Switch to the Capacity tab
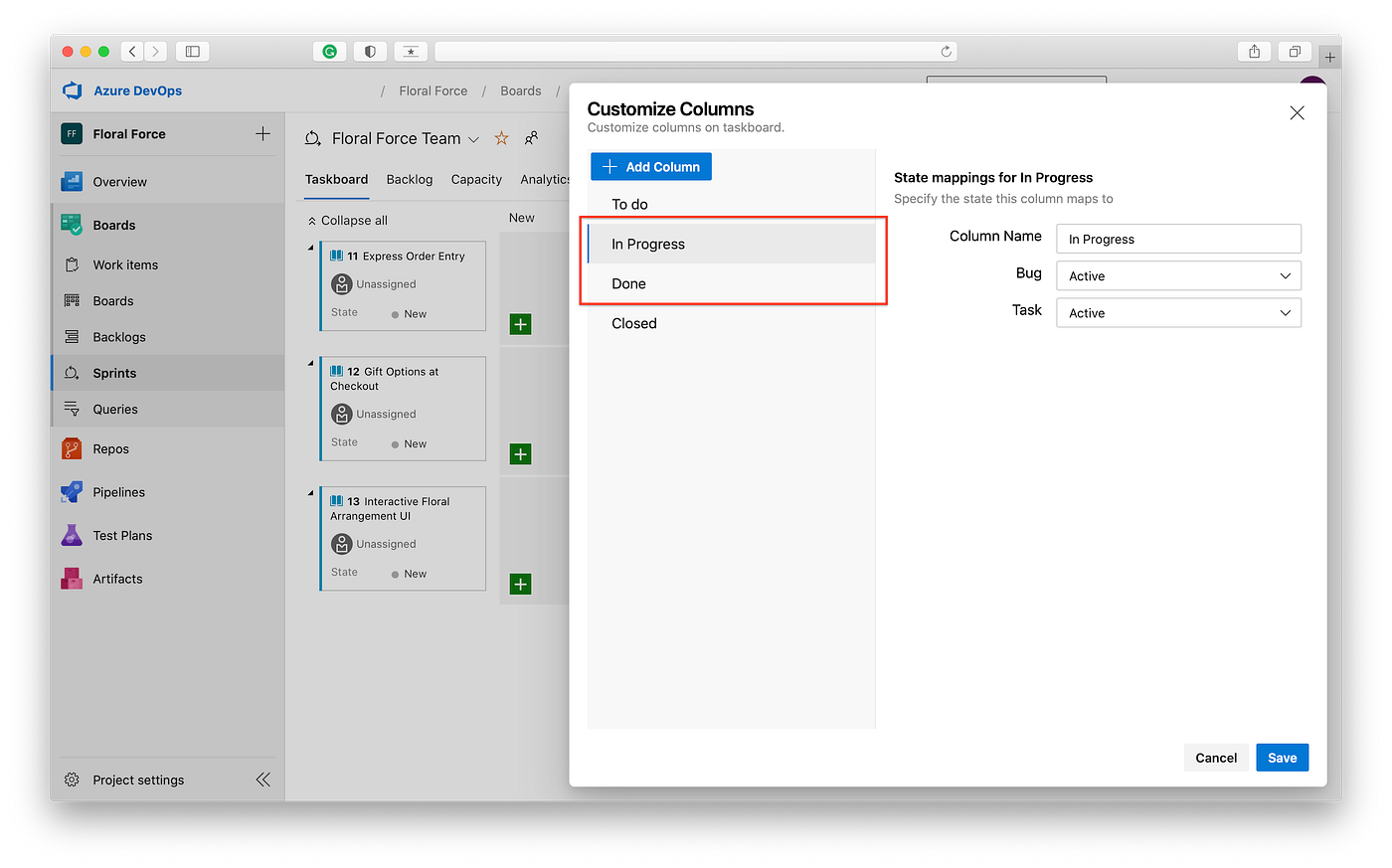 coord(475,179)
